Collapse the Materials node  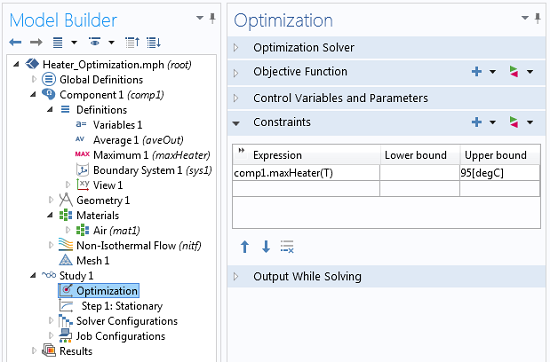tap(50, 215)
